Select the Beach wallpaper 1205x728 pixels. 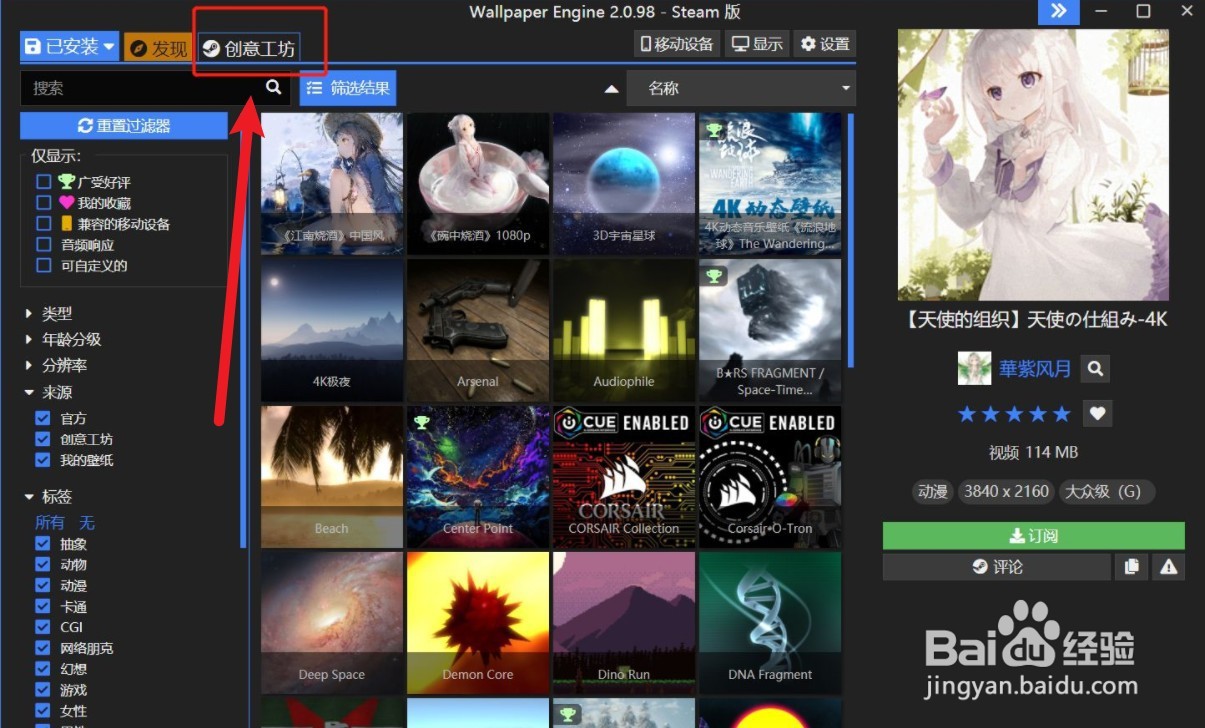(332, 477)
